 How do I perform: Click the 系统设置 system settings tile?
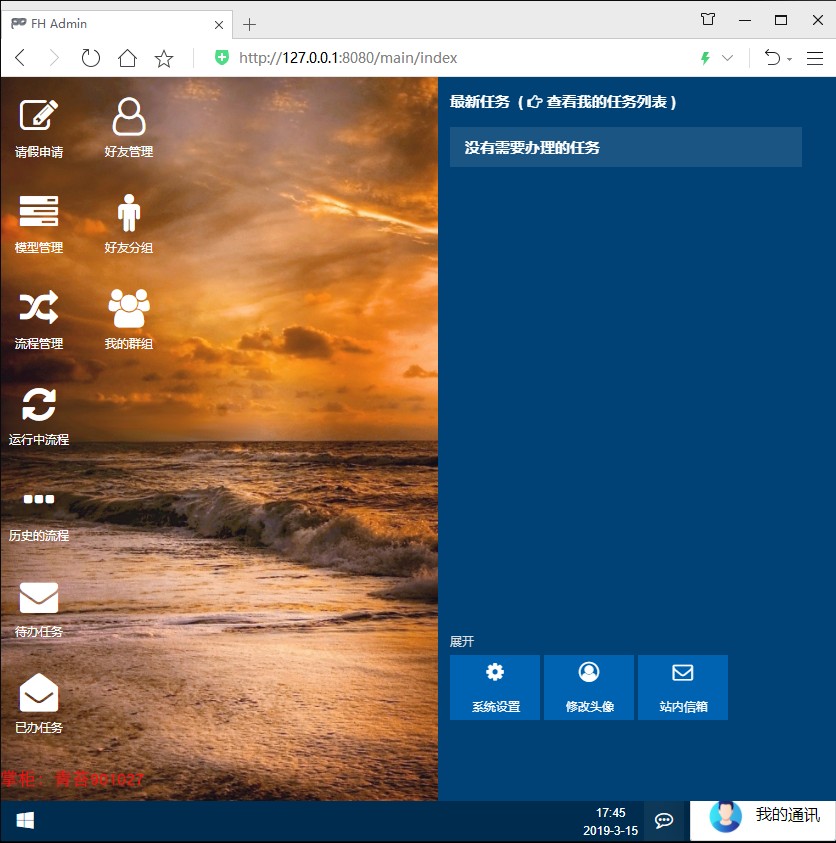tap(495, 687)
